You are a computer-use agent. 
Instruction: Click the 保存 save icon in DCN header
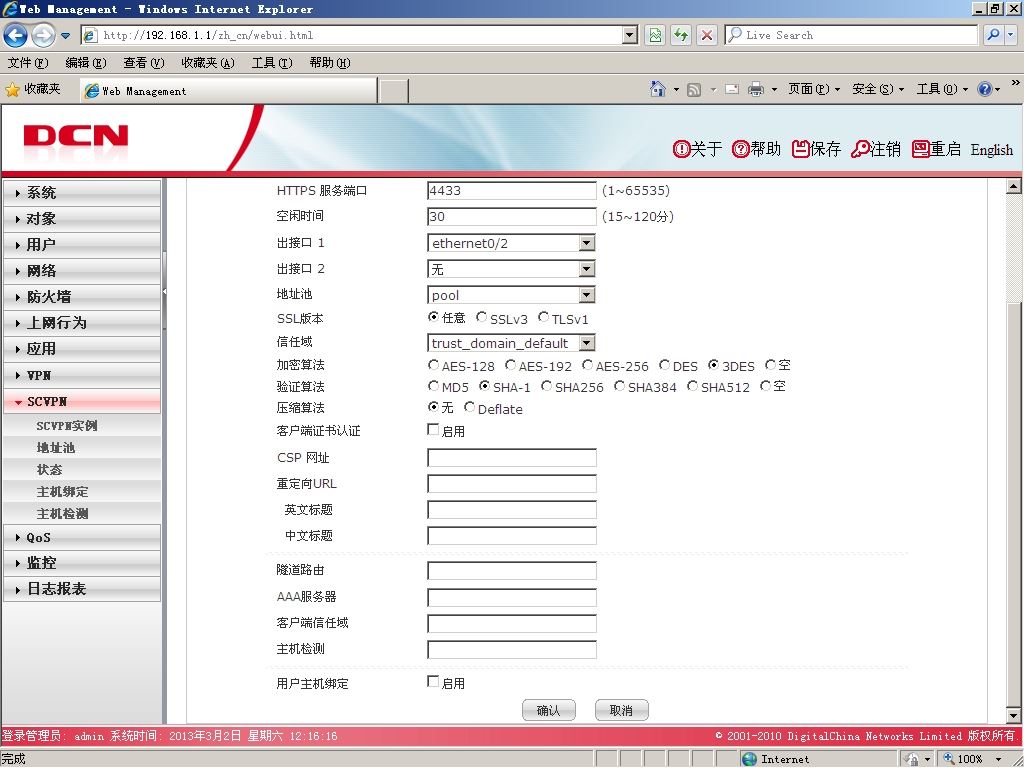pos(801,150)
